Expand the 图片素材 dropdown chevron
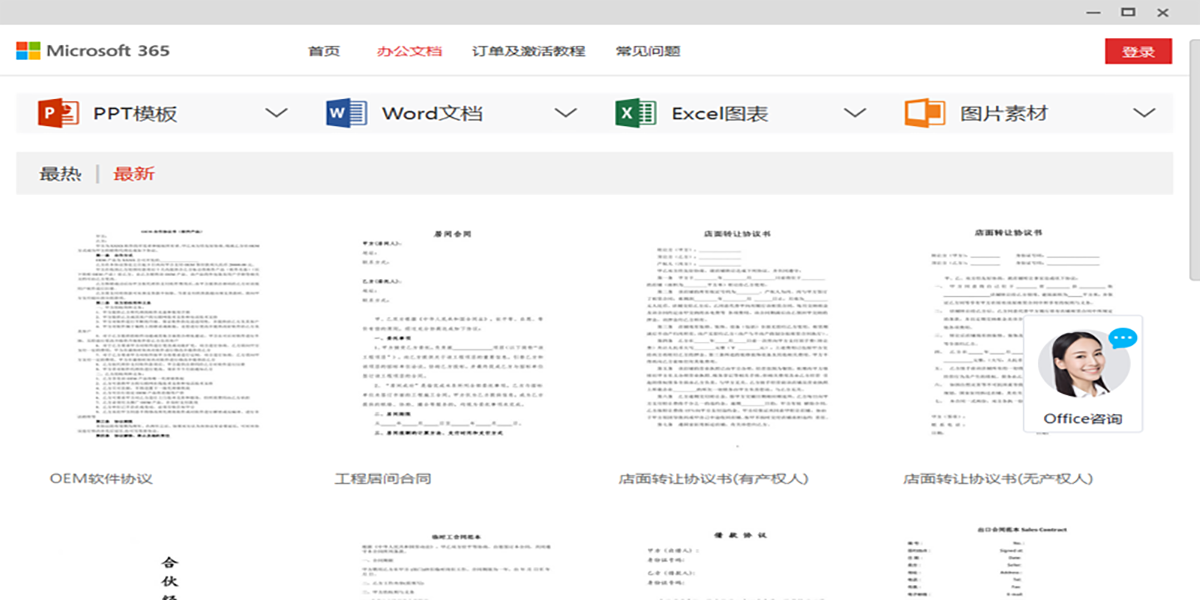Image resolution: width=1200 pixels, height=600 pixels. tap(1144, 113)
